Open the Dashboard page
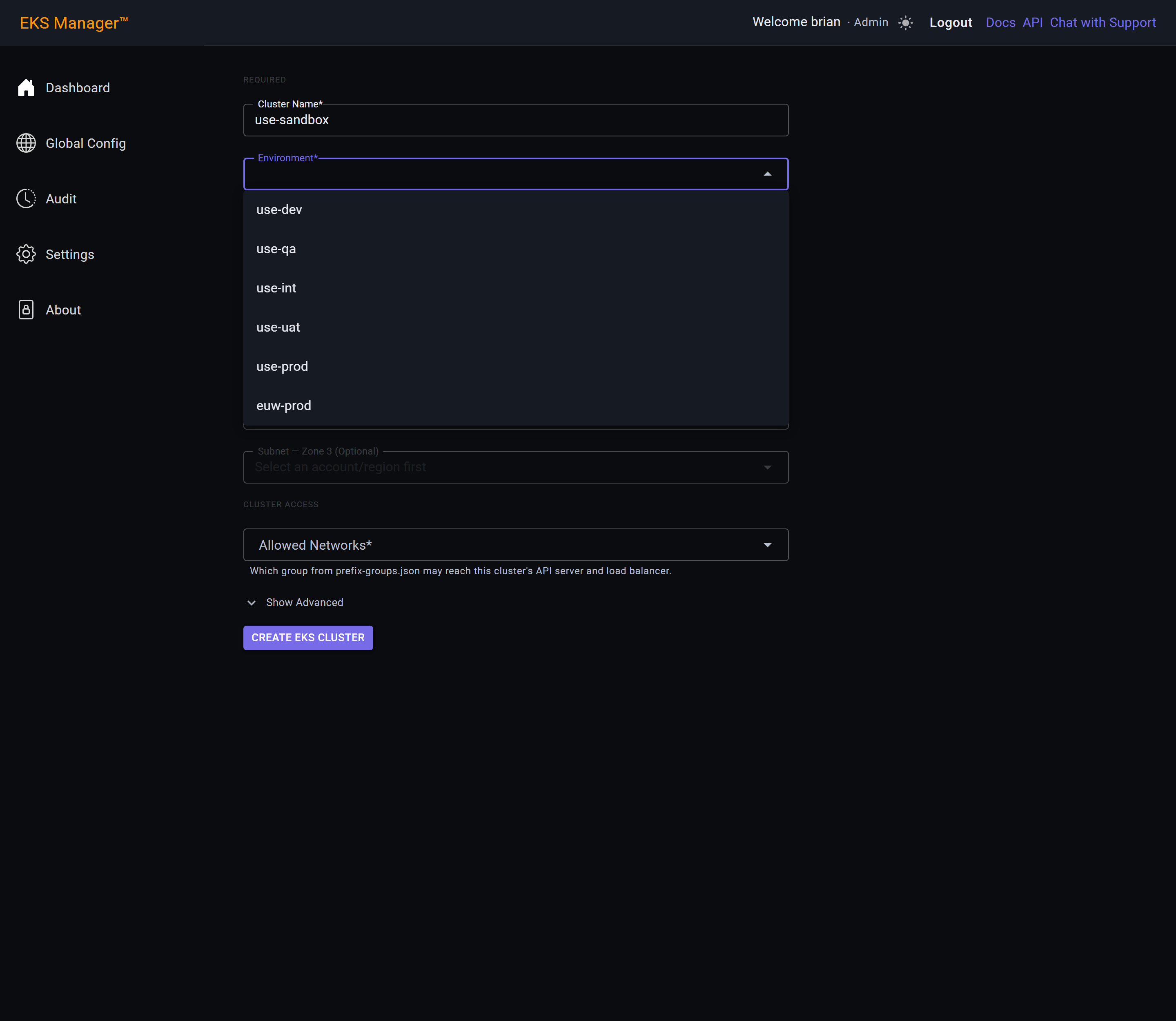Screen dimensions: 1176x1021 tap(78, 88)
